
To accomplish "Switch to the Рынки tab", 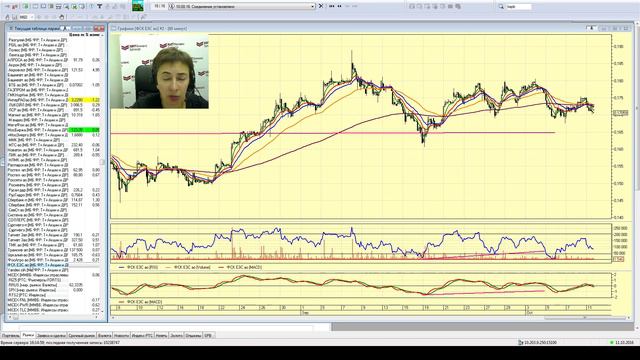I will (x=28, y=336).
